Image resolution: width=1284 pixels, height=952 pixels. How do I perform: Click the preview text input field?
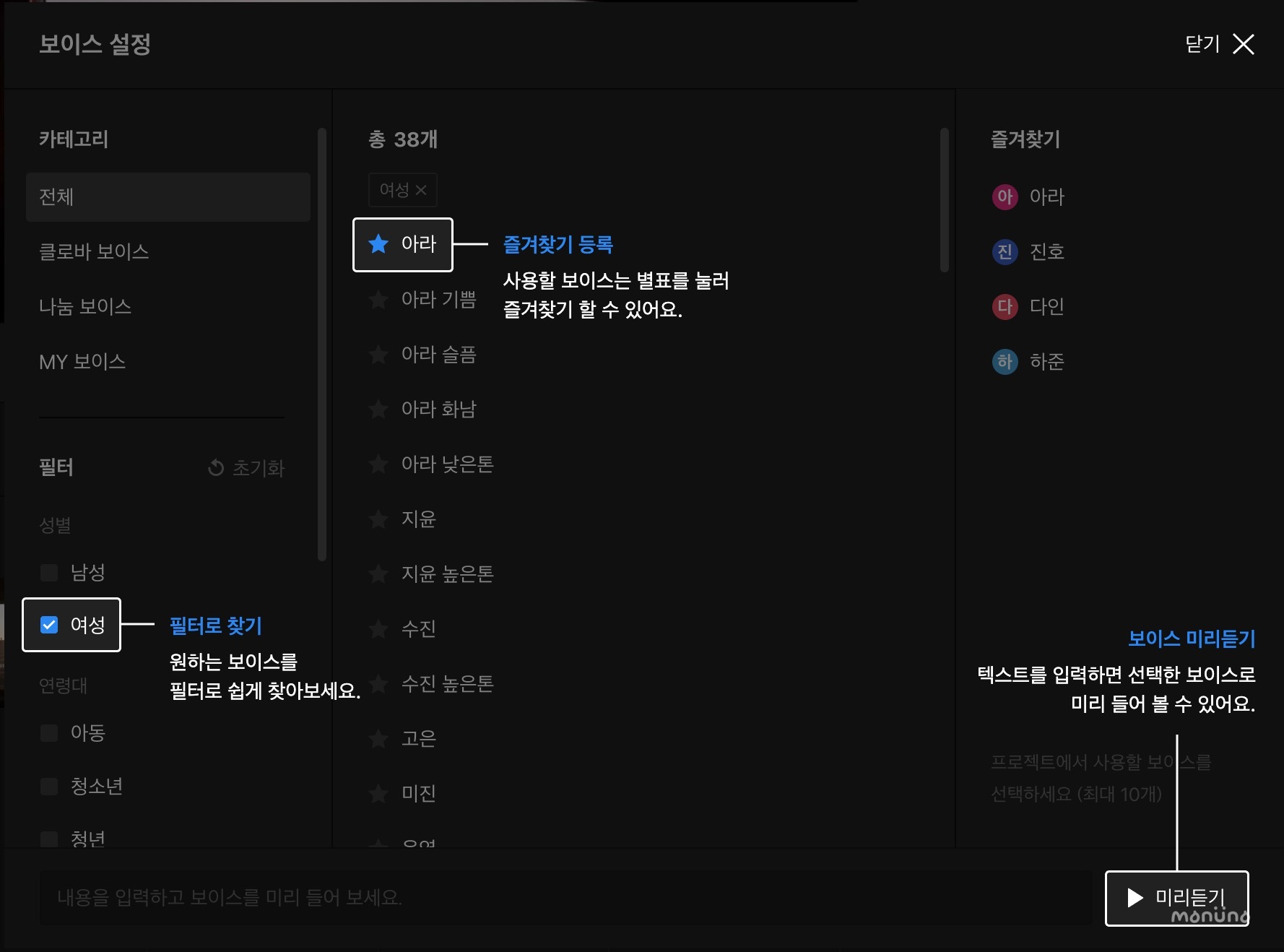point(565,898)
